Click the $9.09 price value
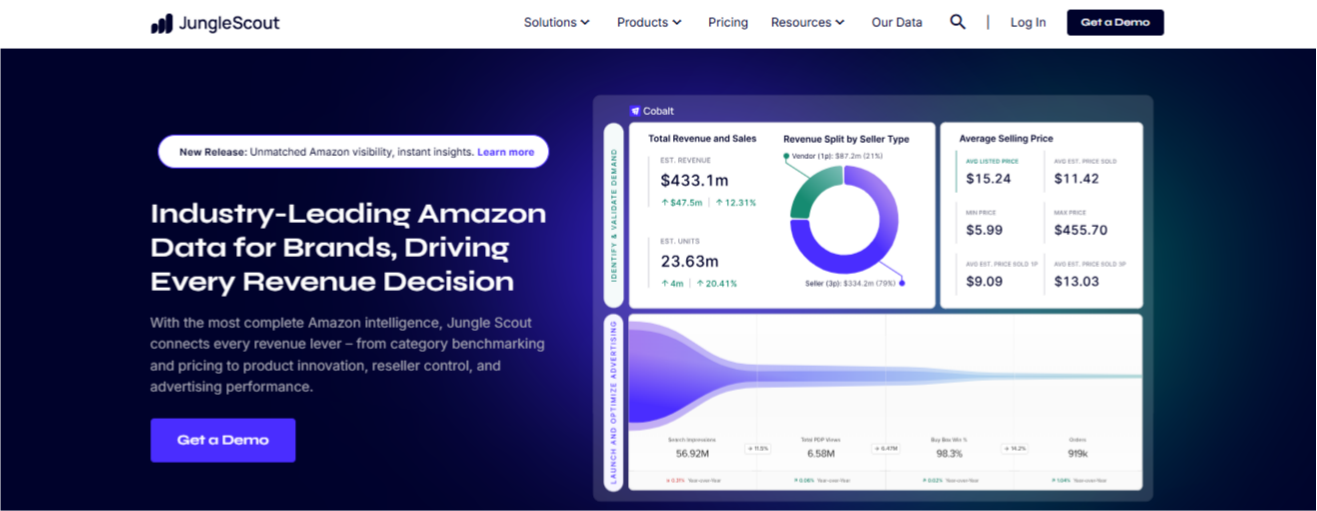The image size is (1317, 511). (984, 281)
